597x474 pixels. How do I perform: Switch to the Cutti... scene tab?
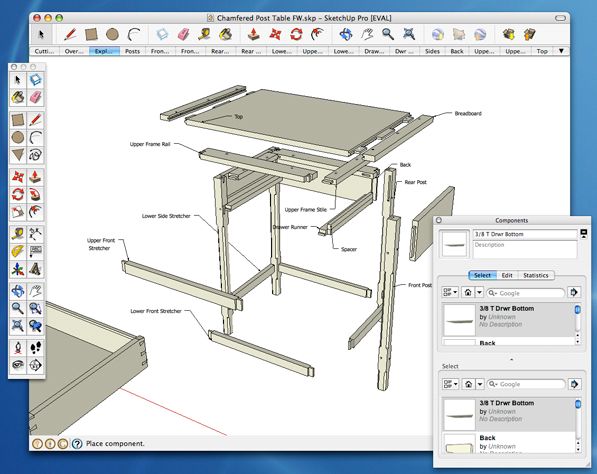45,51
